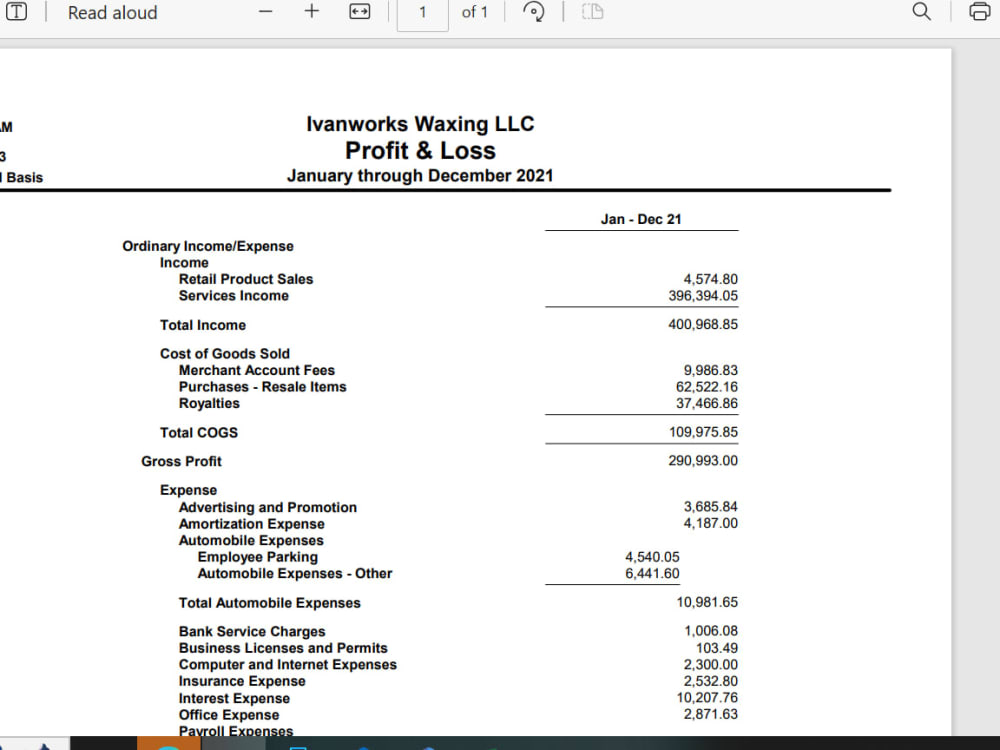
Task: Select 'Total Automobile Expenses' label
Action: coord(270,603)
